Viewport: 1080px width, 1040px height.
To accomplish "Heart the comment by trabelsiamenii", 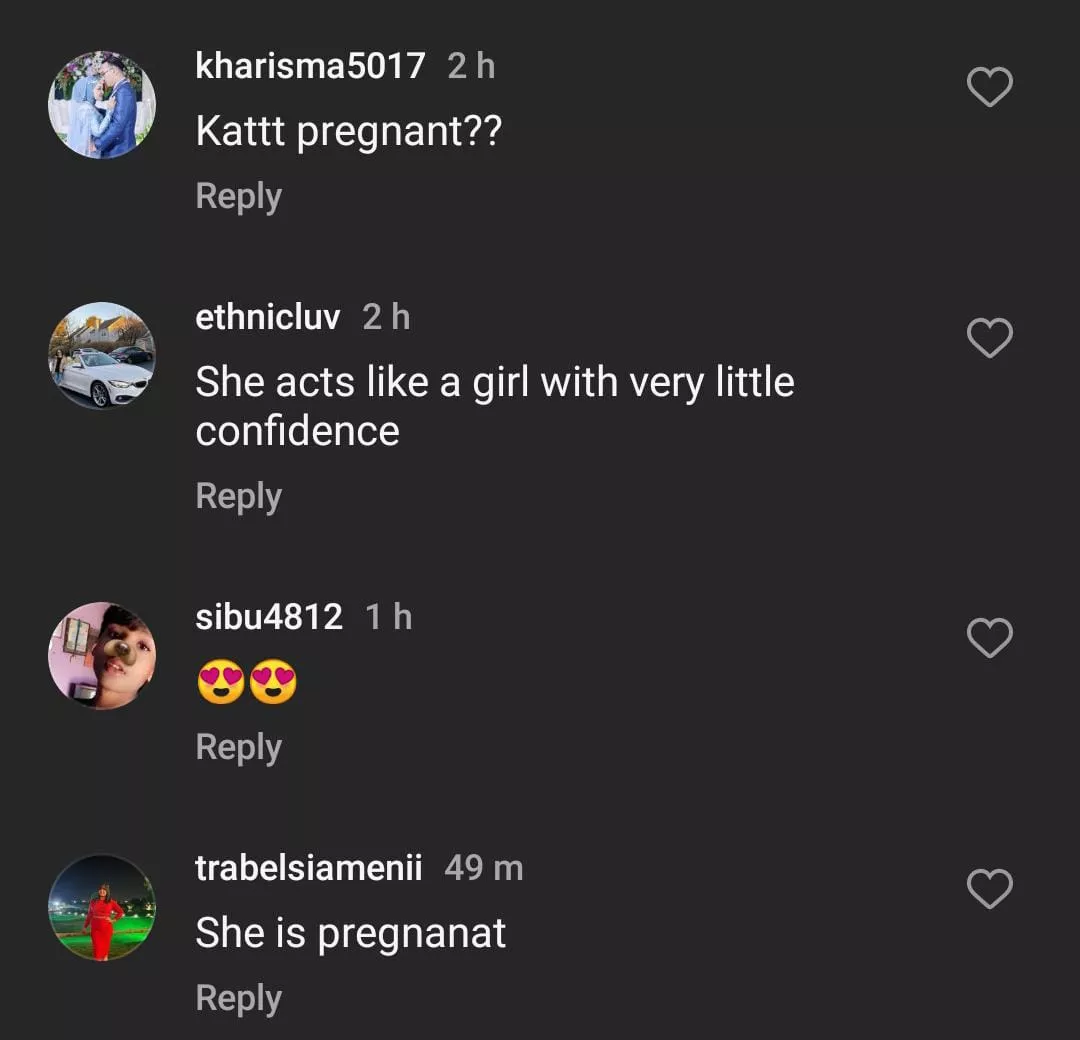I will tap(990, 889).
